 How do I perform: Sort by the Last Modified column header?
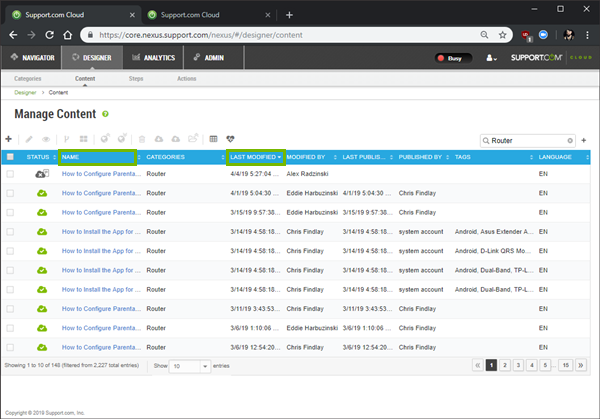coord(256,157)
